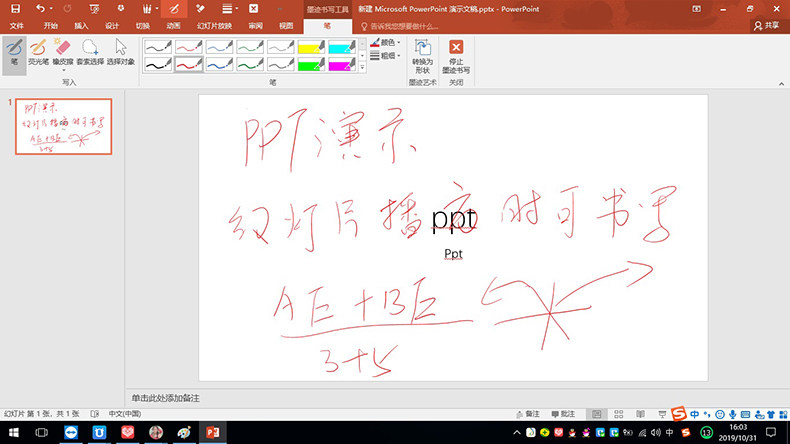Click 停止墨迹书写 stop inking button

tap(456, 56)
